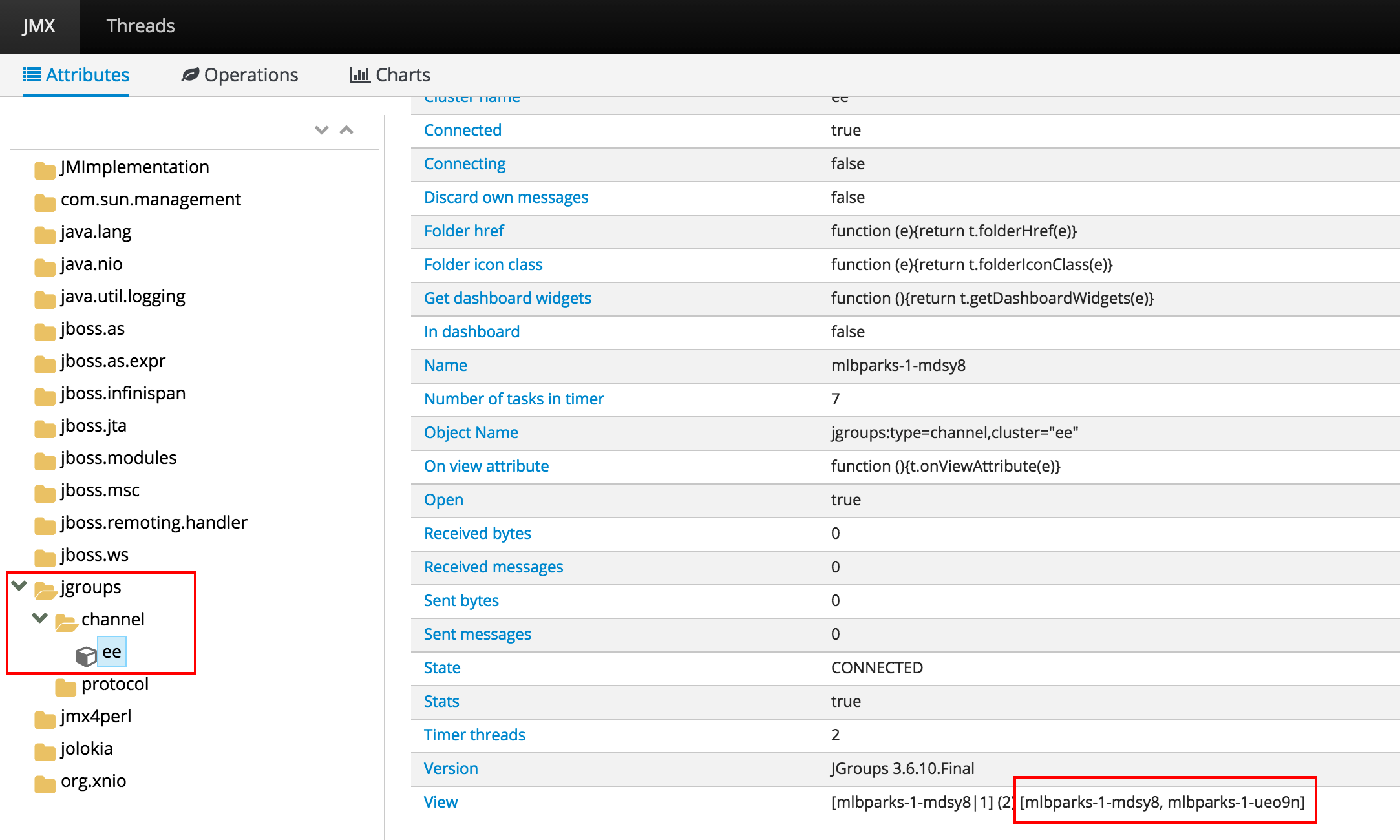Collapse the jgroups tree node
Screen dimensions: 1400x840
pos(18,587)
